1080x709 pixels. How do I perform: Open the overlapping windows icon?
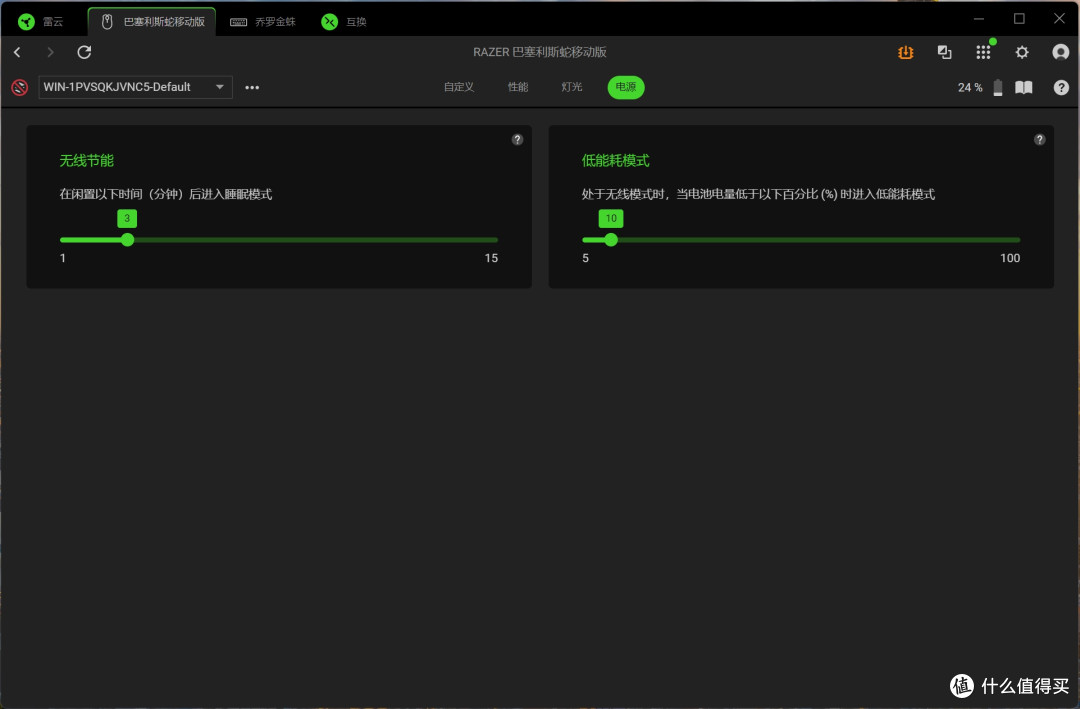(x=944, y=52)
